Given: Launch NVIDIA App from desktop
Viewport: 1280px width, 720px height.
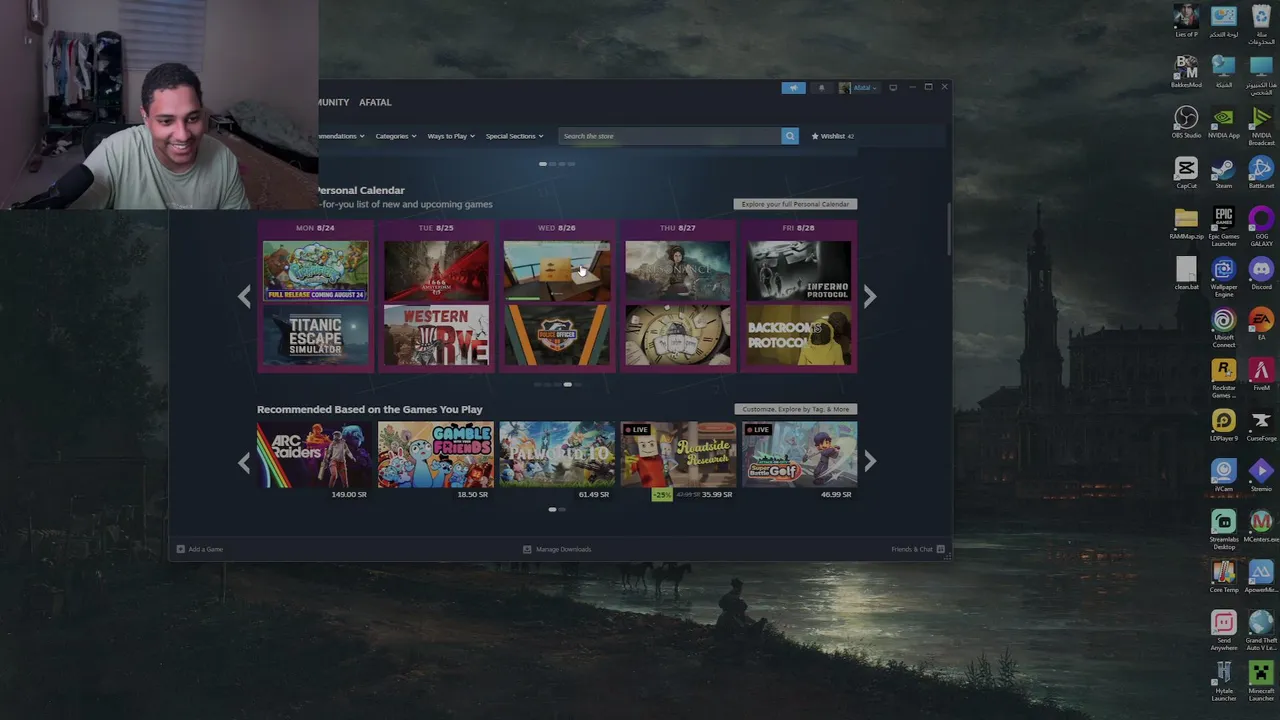Looking at the screenshot, I should click(x=1223, y=122).
